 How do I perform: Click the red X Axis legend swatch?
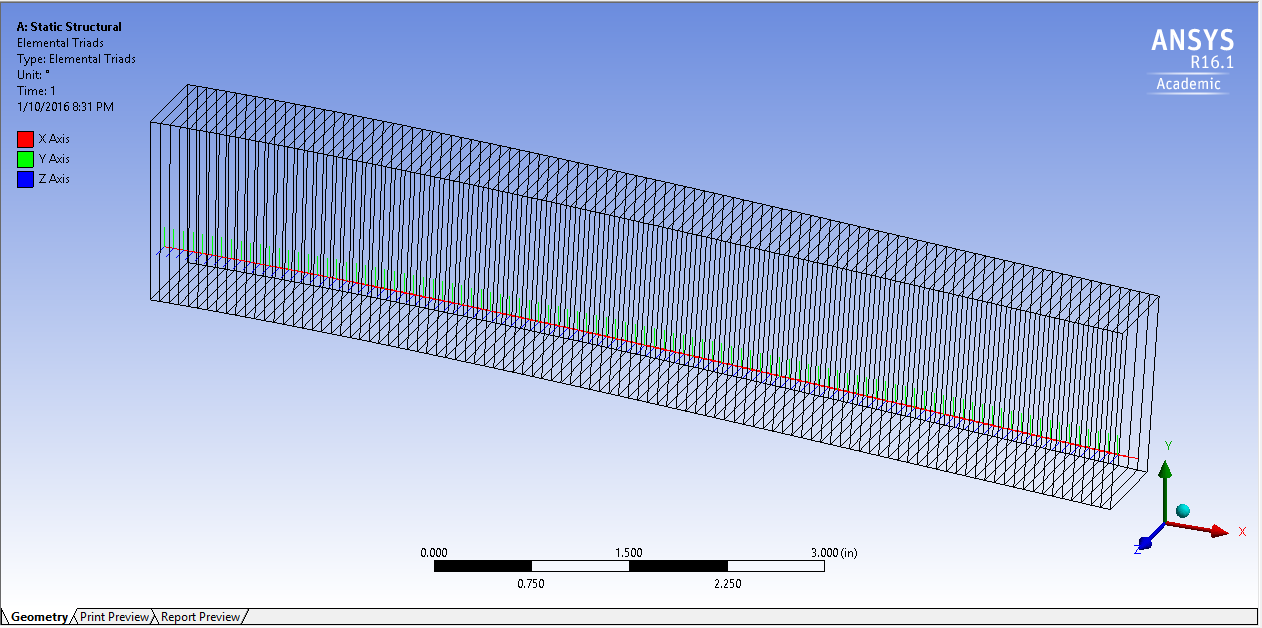(26, 139)
